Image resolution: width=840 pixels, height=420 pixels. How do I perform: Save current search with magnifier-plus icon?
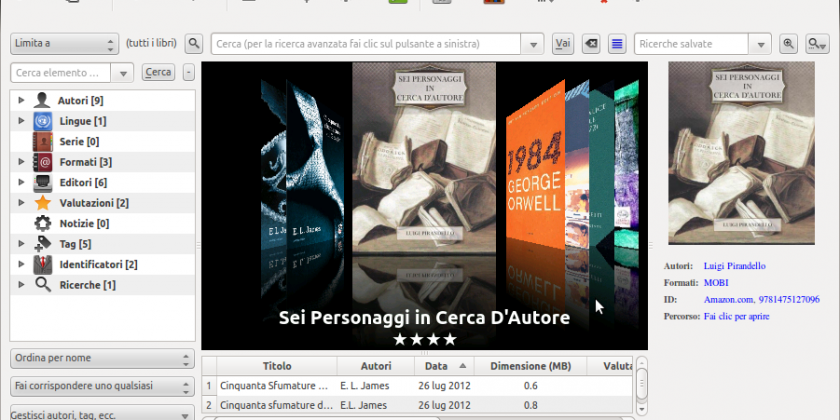point(788,44)
